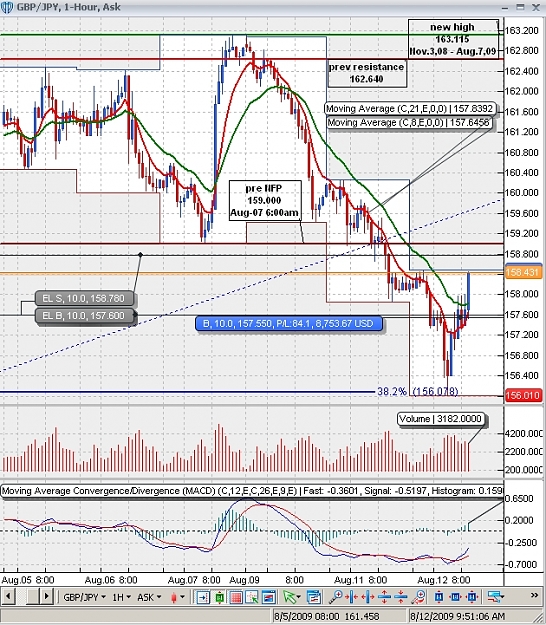
Task: Open the chart template settings icon
Action: click(314, 597)
